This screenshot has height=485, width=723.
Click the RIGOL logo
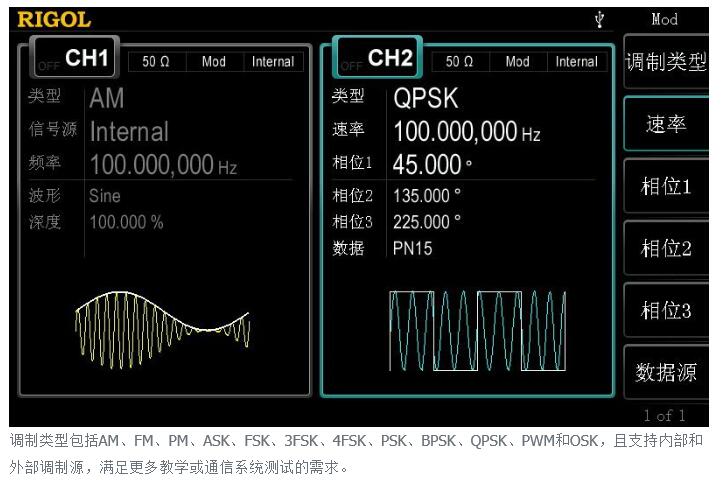(54, 19)
